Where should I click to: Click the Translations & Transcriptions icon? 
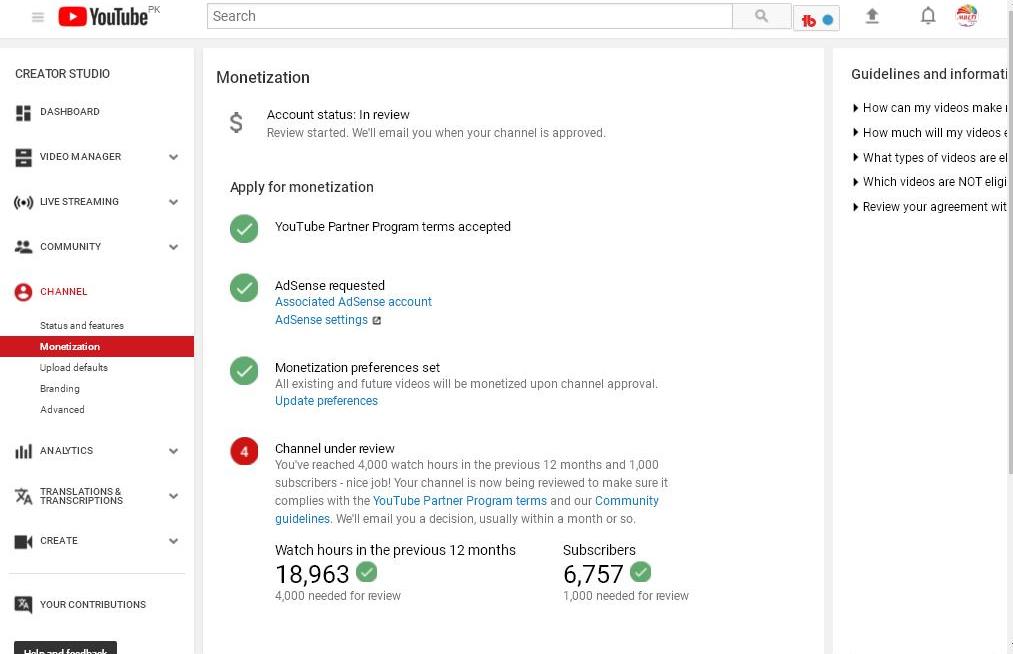pyautogui.click(x=23, y=496)
